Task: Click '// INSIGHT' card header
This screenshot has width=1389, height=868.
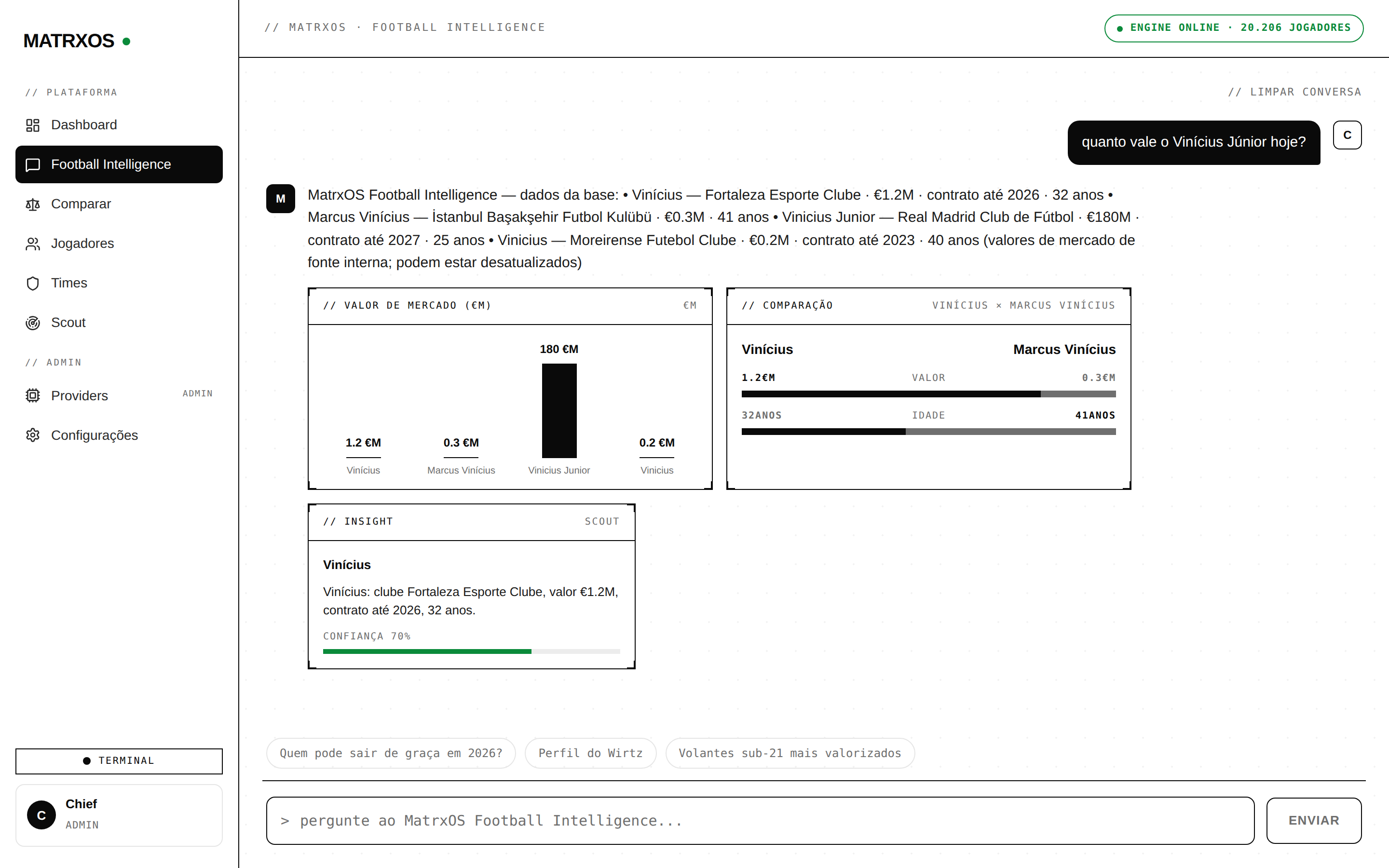Action: click(358, 521)
